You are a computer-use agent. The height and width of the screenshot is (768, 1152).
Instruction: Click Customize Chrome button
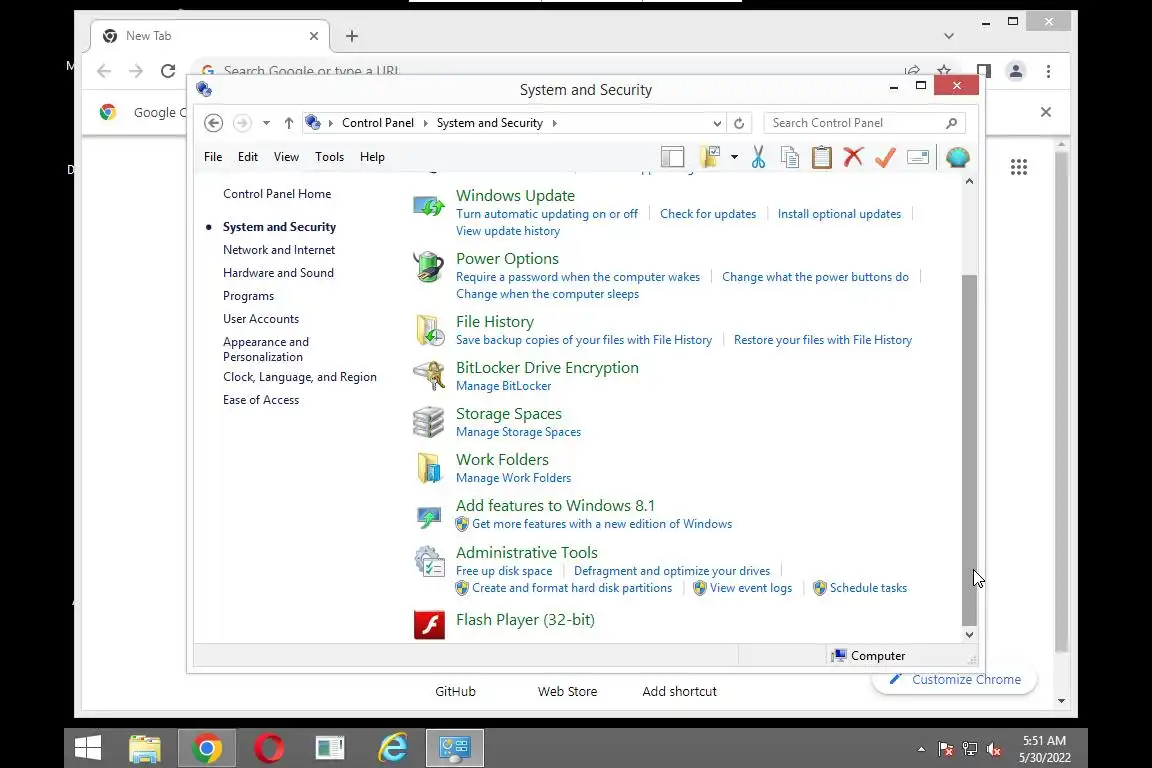[x=954, y=679]
